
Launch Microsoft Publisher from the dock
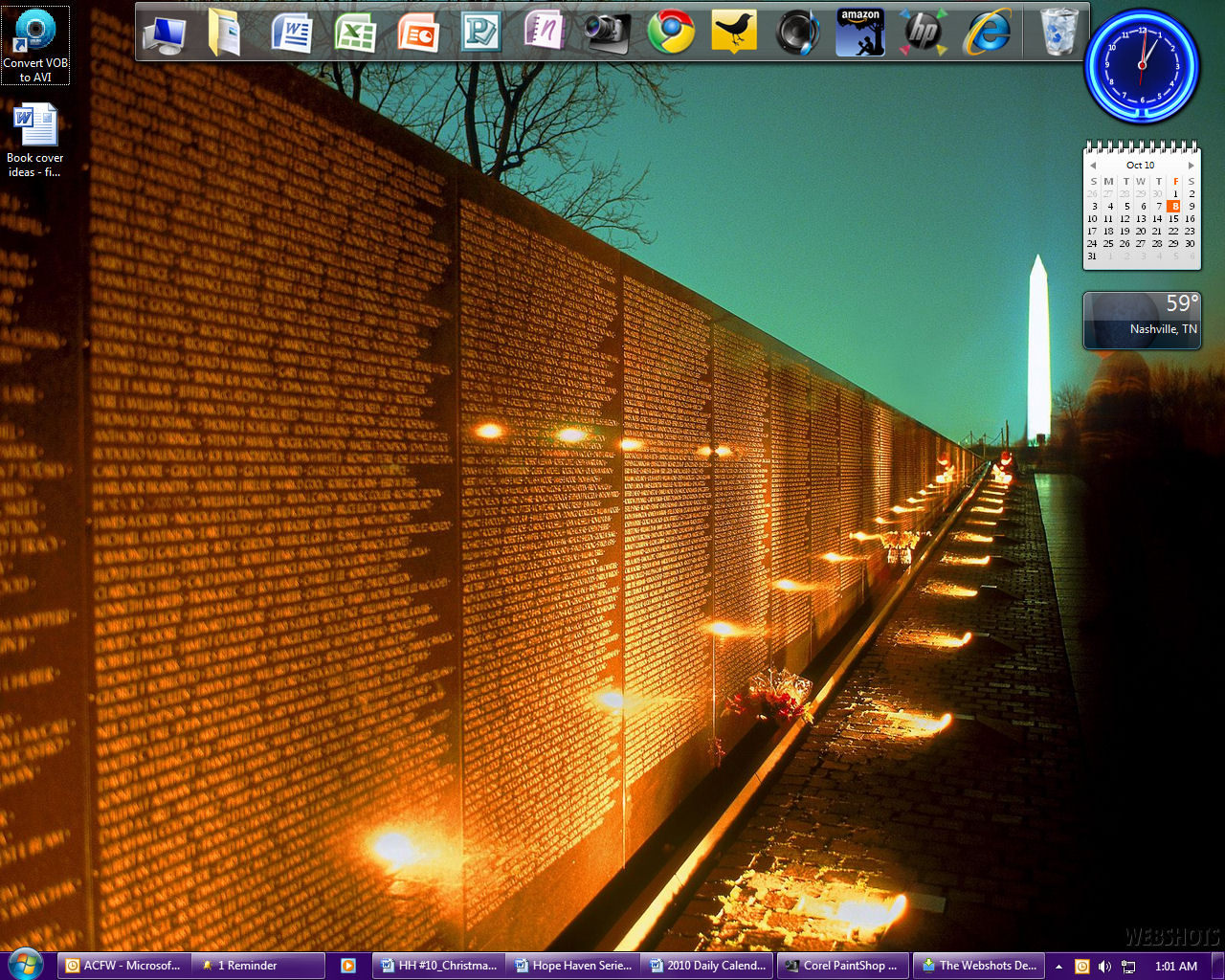[480, 33]
